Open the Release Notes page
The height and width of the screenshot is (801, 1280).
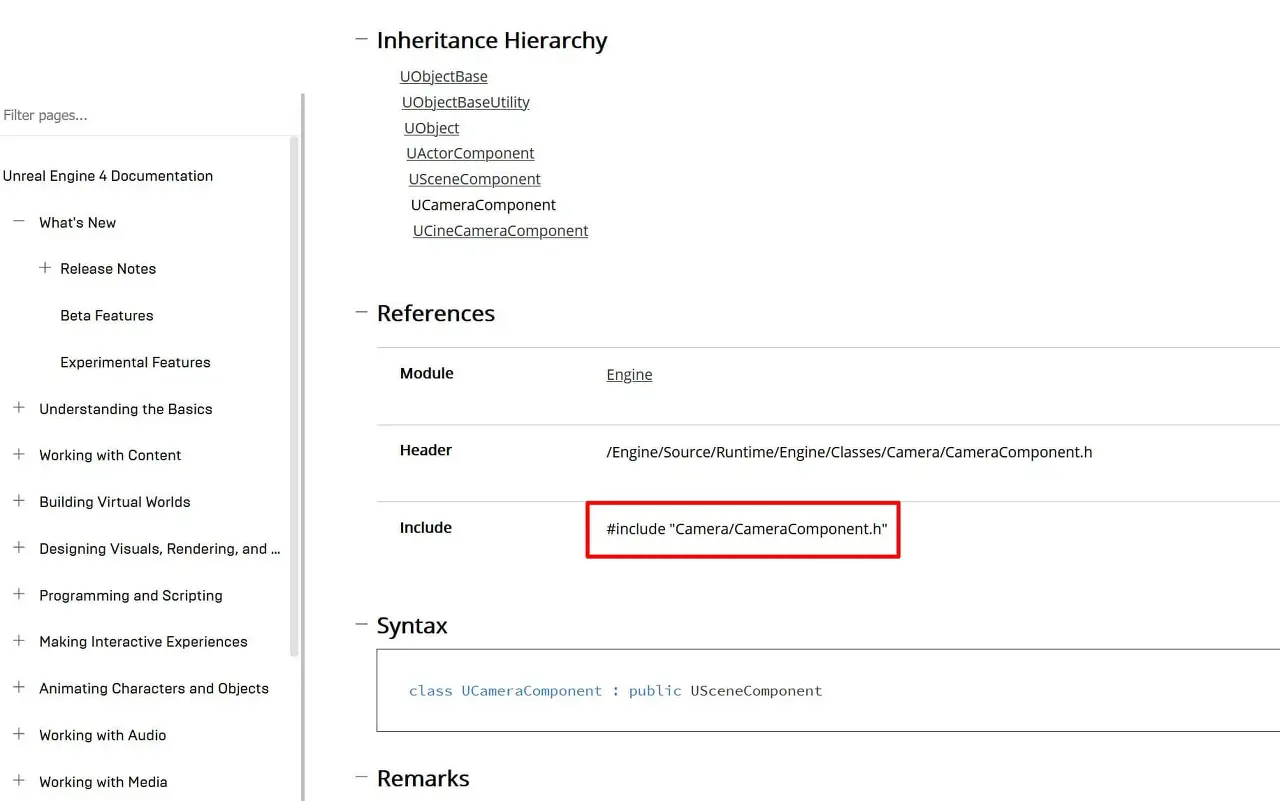coord(108,269)
